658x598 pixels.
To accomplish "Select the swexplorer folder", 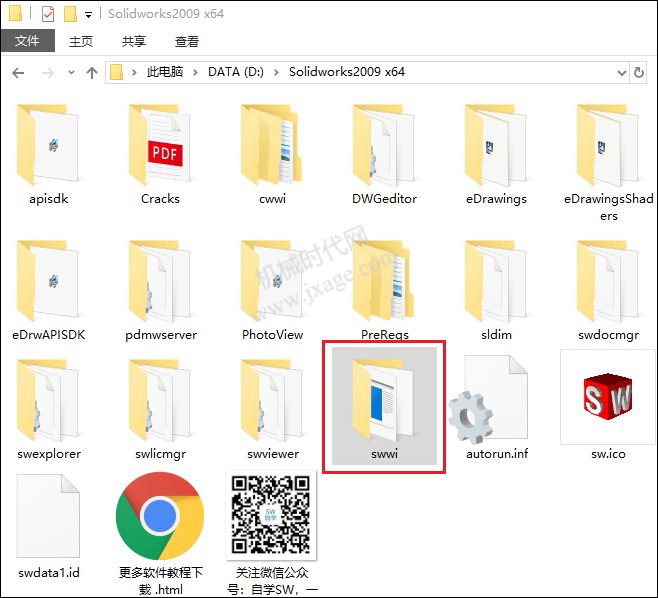I will (49, 409).
